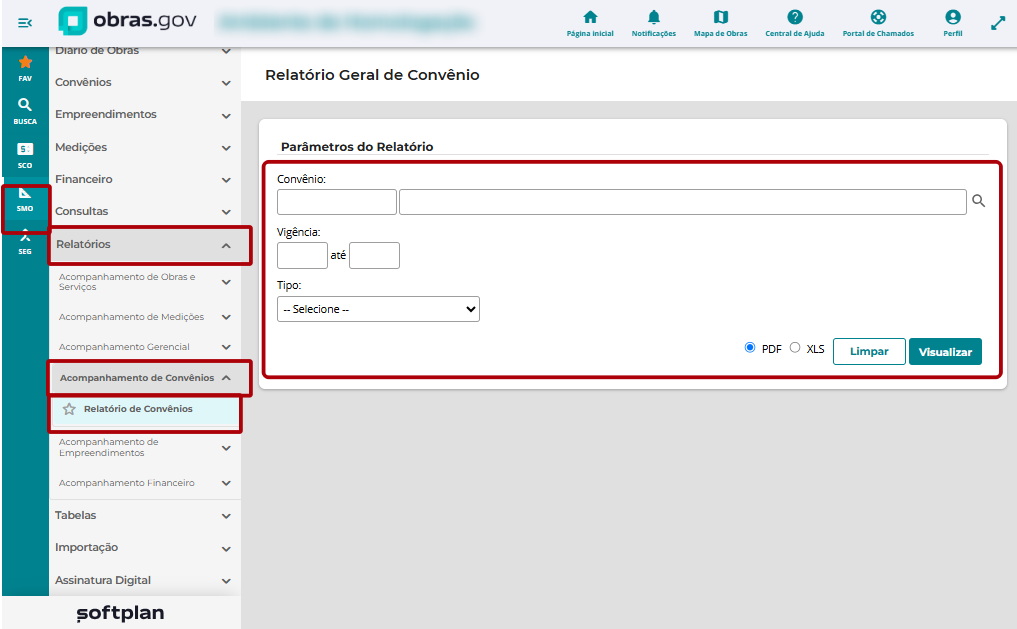The width and height of the screenshot is (1017, 629).
Task: Focus the Convênio code input field
Action: point(337,202)
